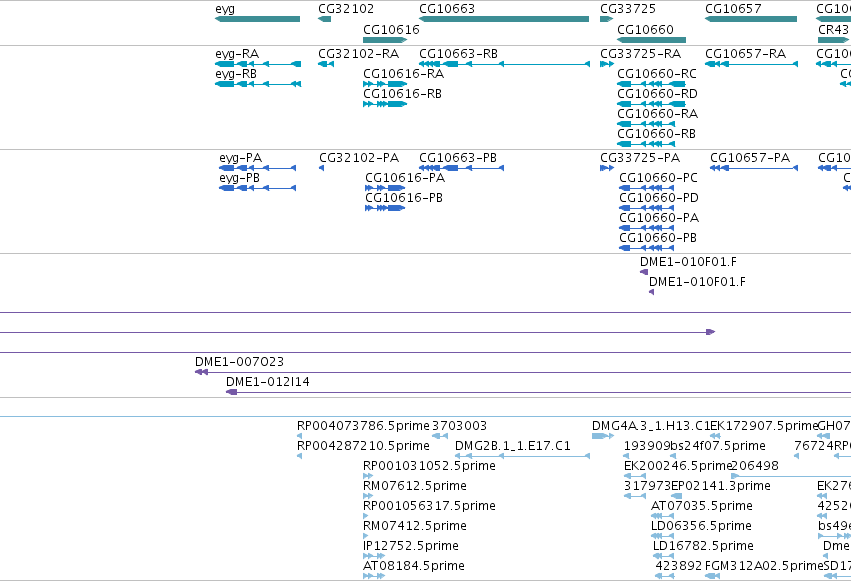Click the CG10660-RC transcript label
Viewport: 851px width, 581px height.
click(657, 74)
